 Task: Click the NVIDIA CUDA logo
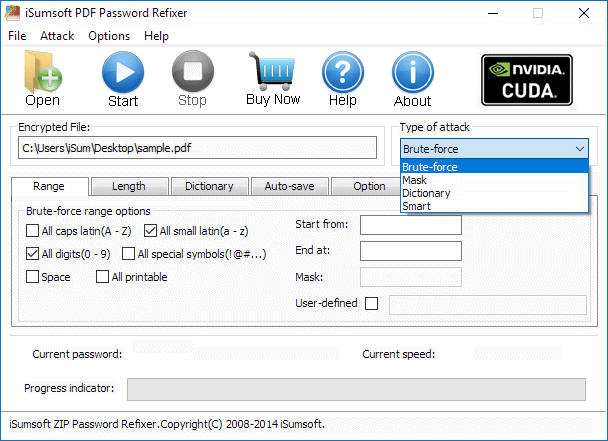point(527,80)
